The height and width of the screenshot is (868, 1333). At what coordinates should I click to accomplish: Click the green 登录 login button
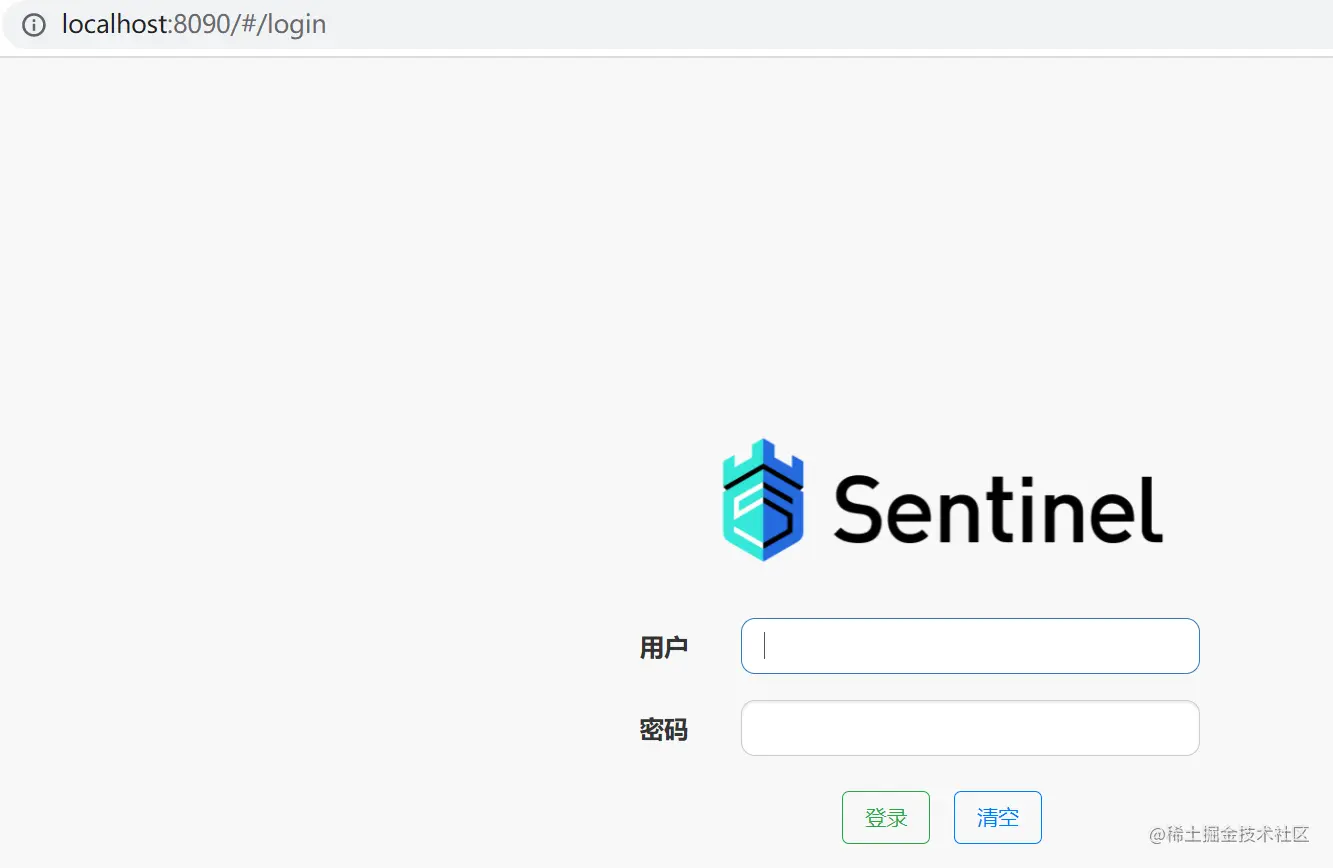pyautogui.click(x=886, y=817)
